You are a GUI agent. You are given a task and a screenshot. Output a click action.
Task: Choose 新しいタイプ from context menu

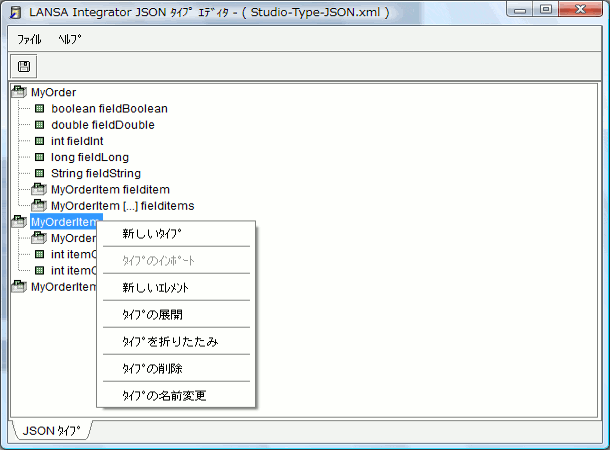176,233
